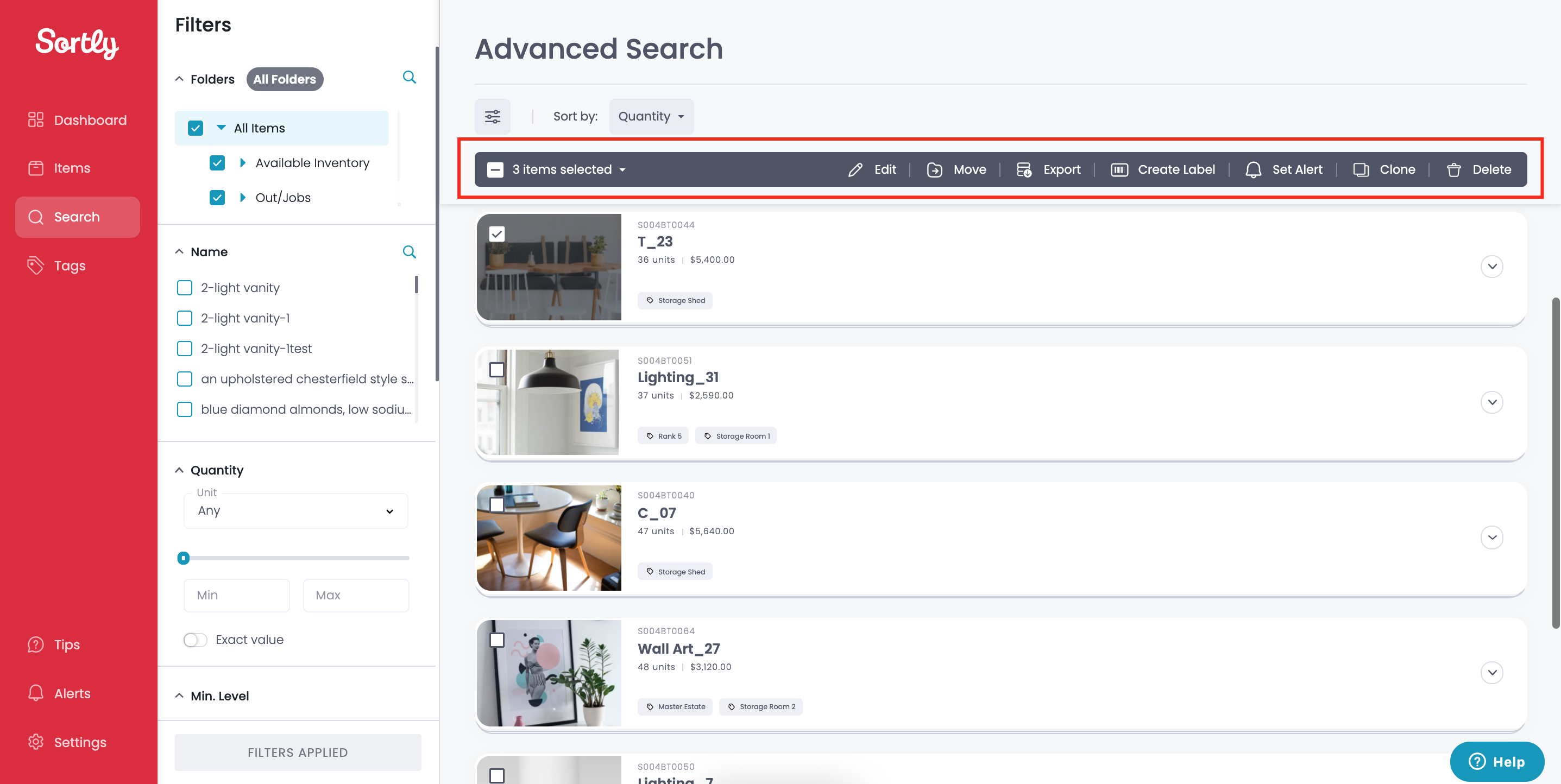Click Storage Room 1 tag on Lighting_31
The height and width of the screenshot is (784, 1561).
pyautogui.click(x=737, y=436)
